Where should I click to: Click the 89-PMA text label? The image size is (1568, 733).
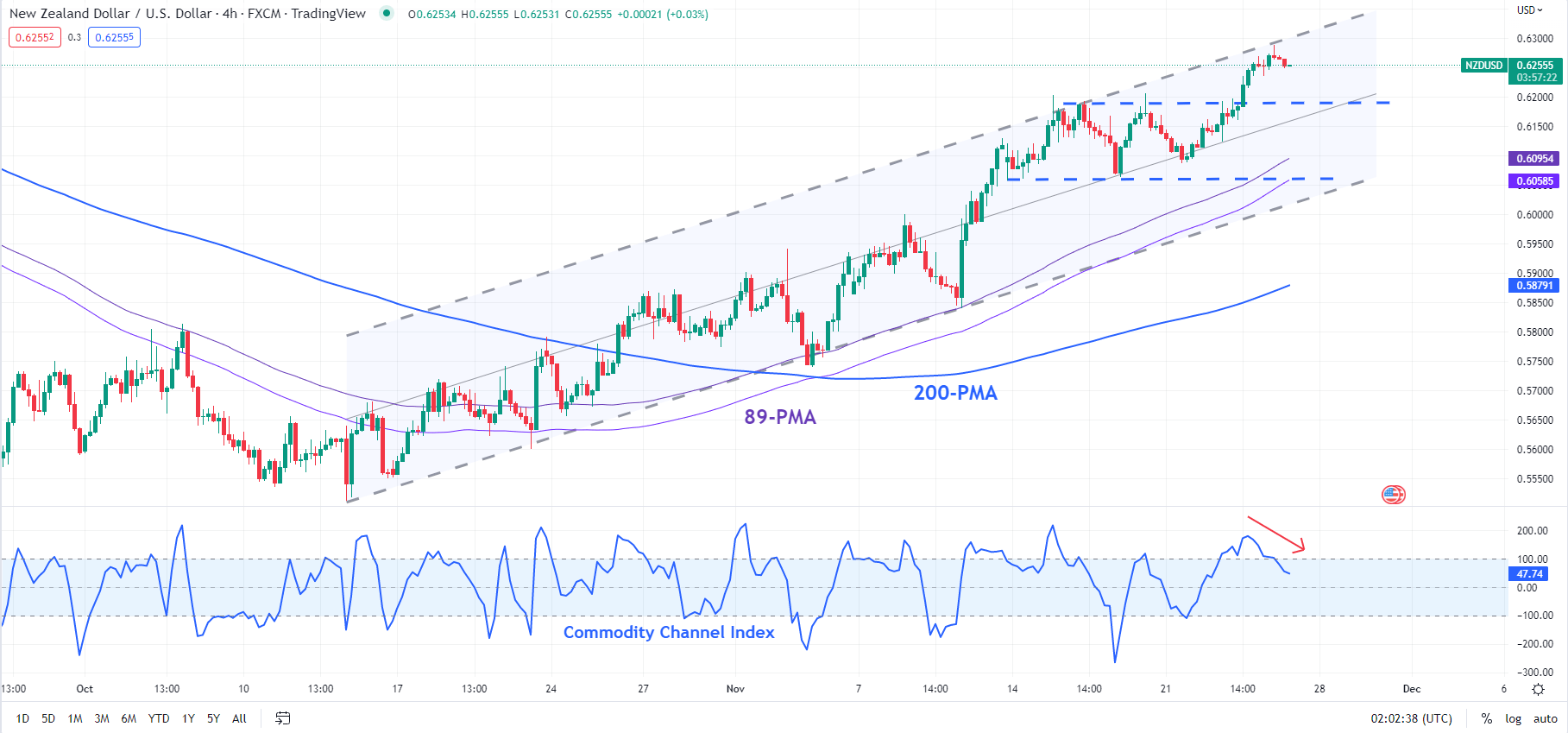(780, 417)
